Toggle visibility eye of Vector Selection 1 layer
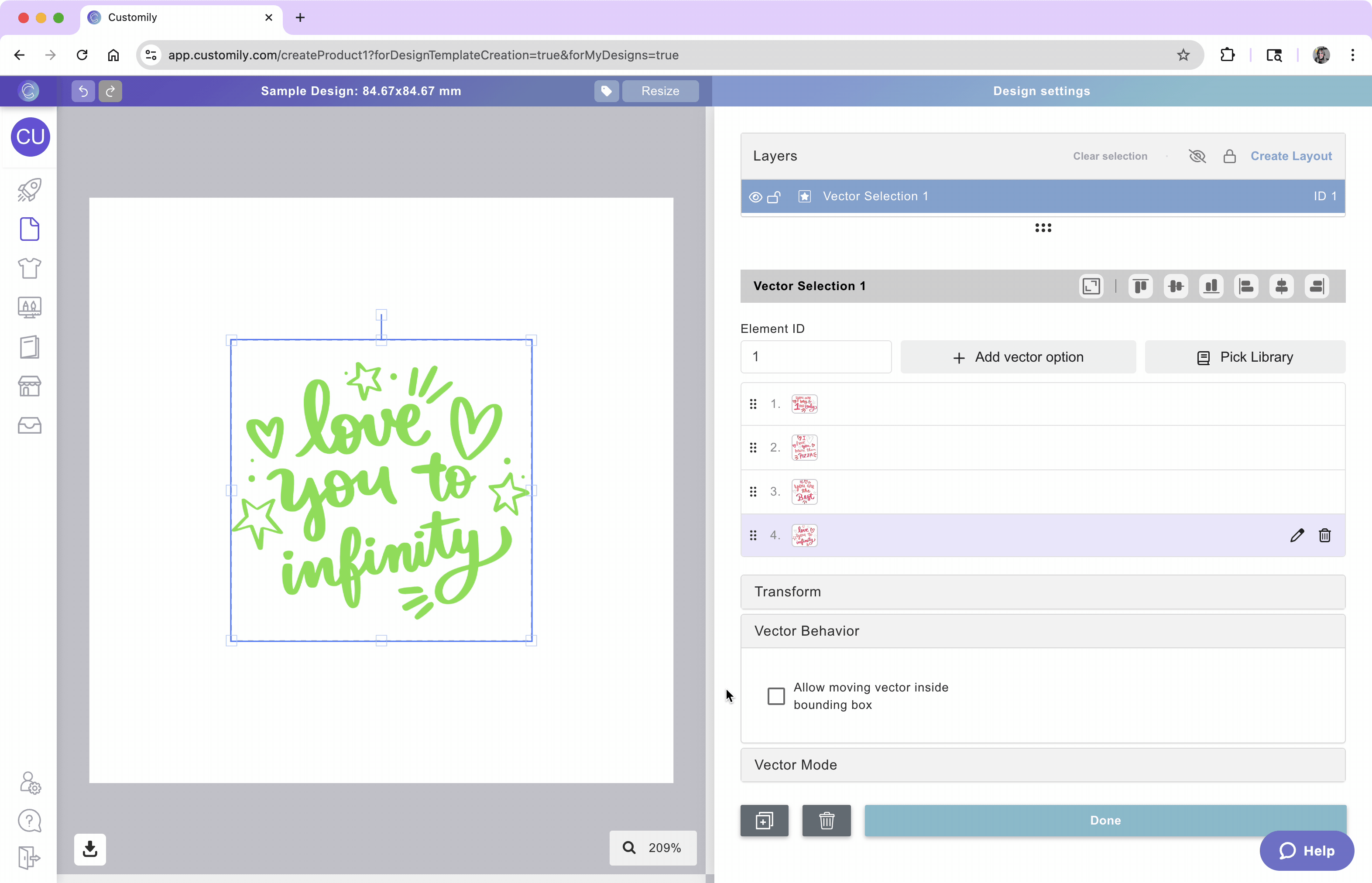 (x=755, y=197)
